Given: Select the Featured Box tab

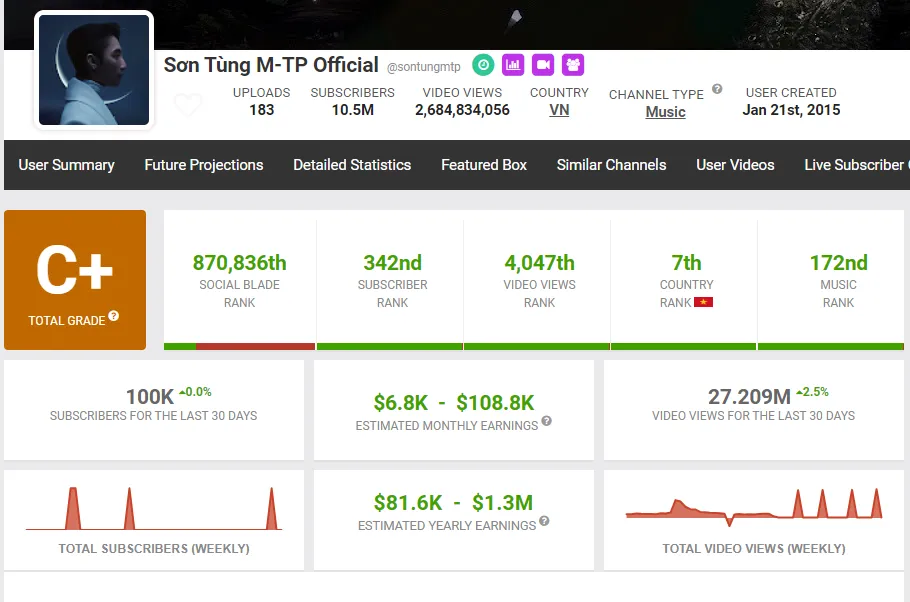Looking at the screenshot, I should [484, 165].
